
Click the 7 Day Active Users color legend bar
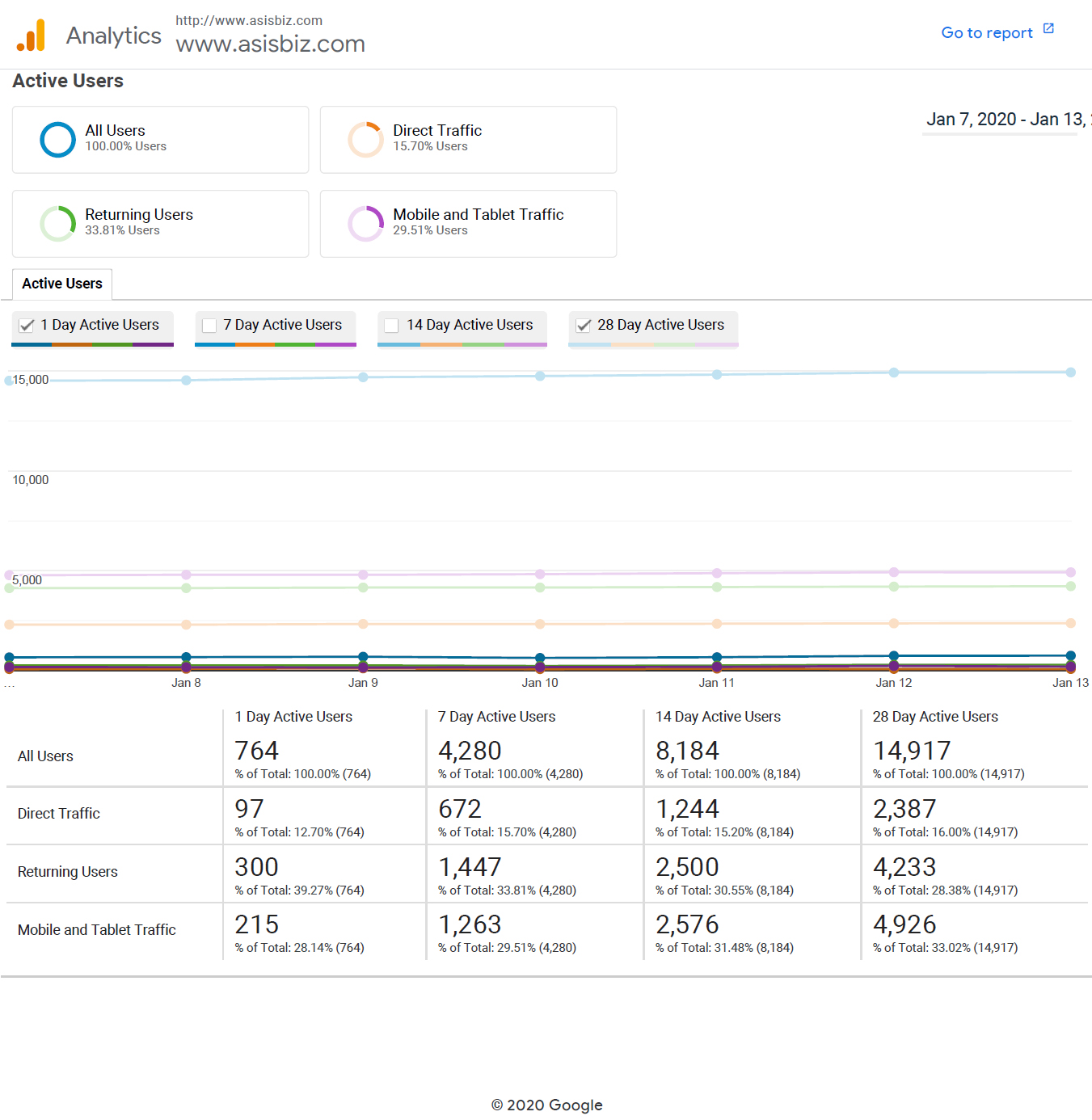[276, 344]
